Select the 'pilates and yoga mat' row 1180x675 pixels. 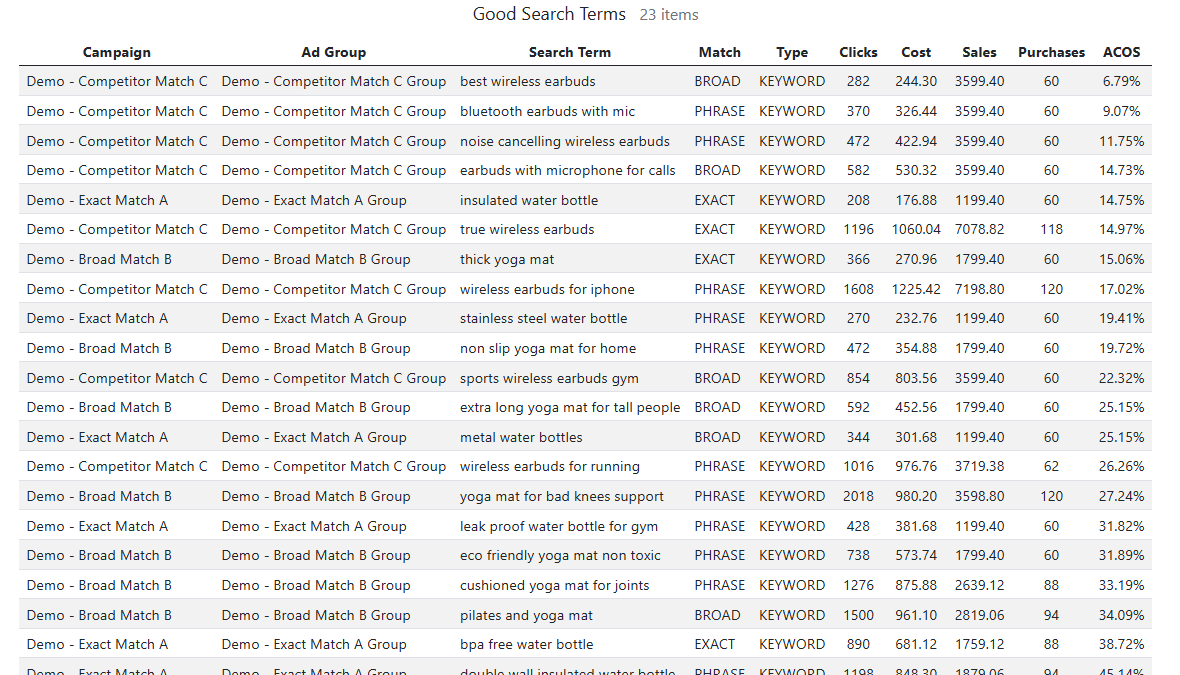(527, 614)
